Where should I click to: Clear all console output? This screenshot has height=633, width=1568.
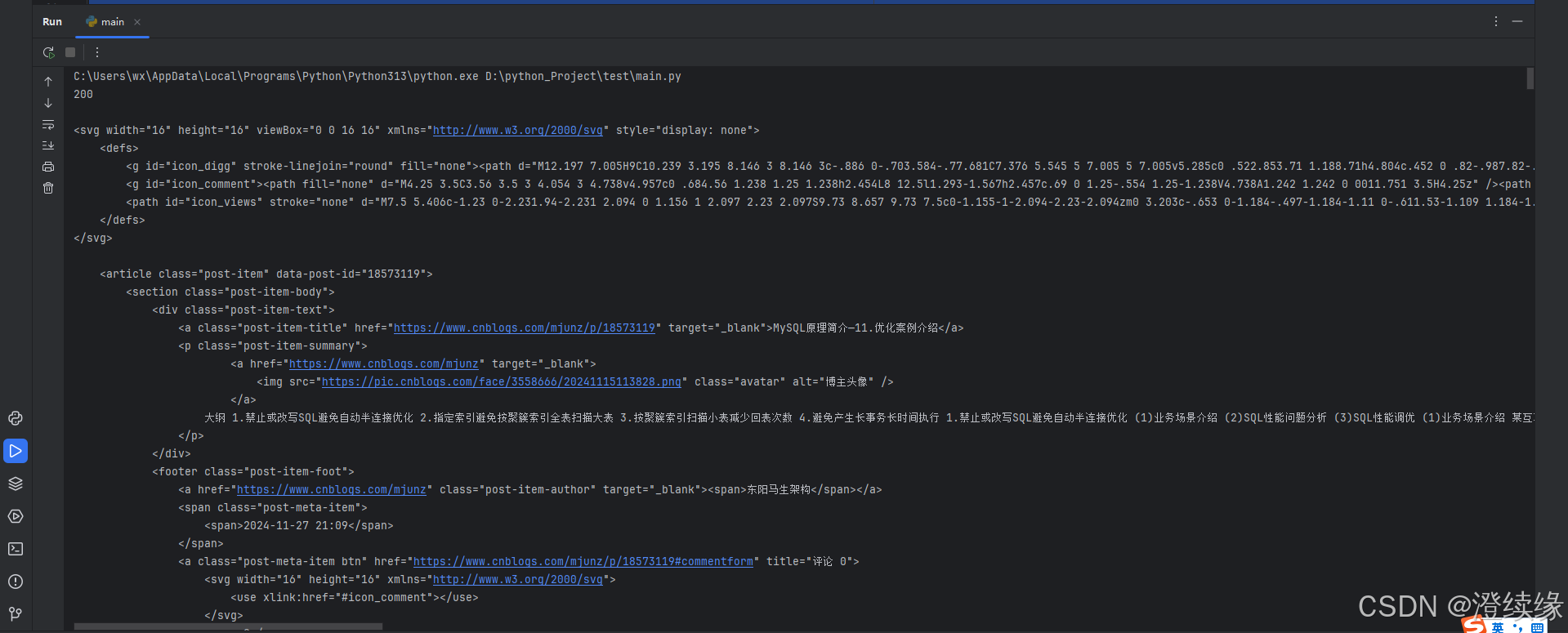pyautogui.click(x=48, y=188)
